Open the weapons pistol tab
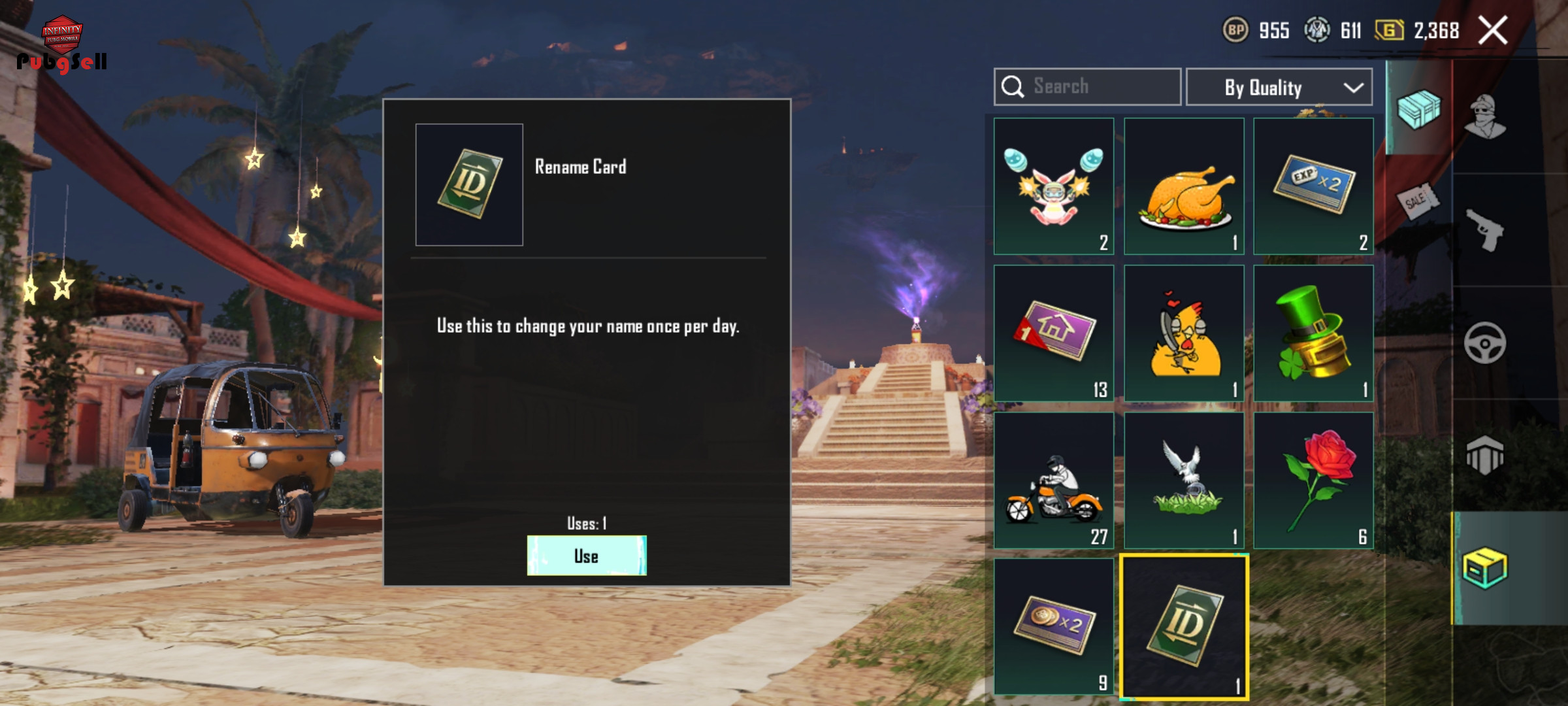 (1485, 230)
